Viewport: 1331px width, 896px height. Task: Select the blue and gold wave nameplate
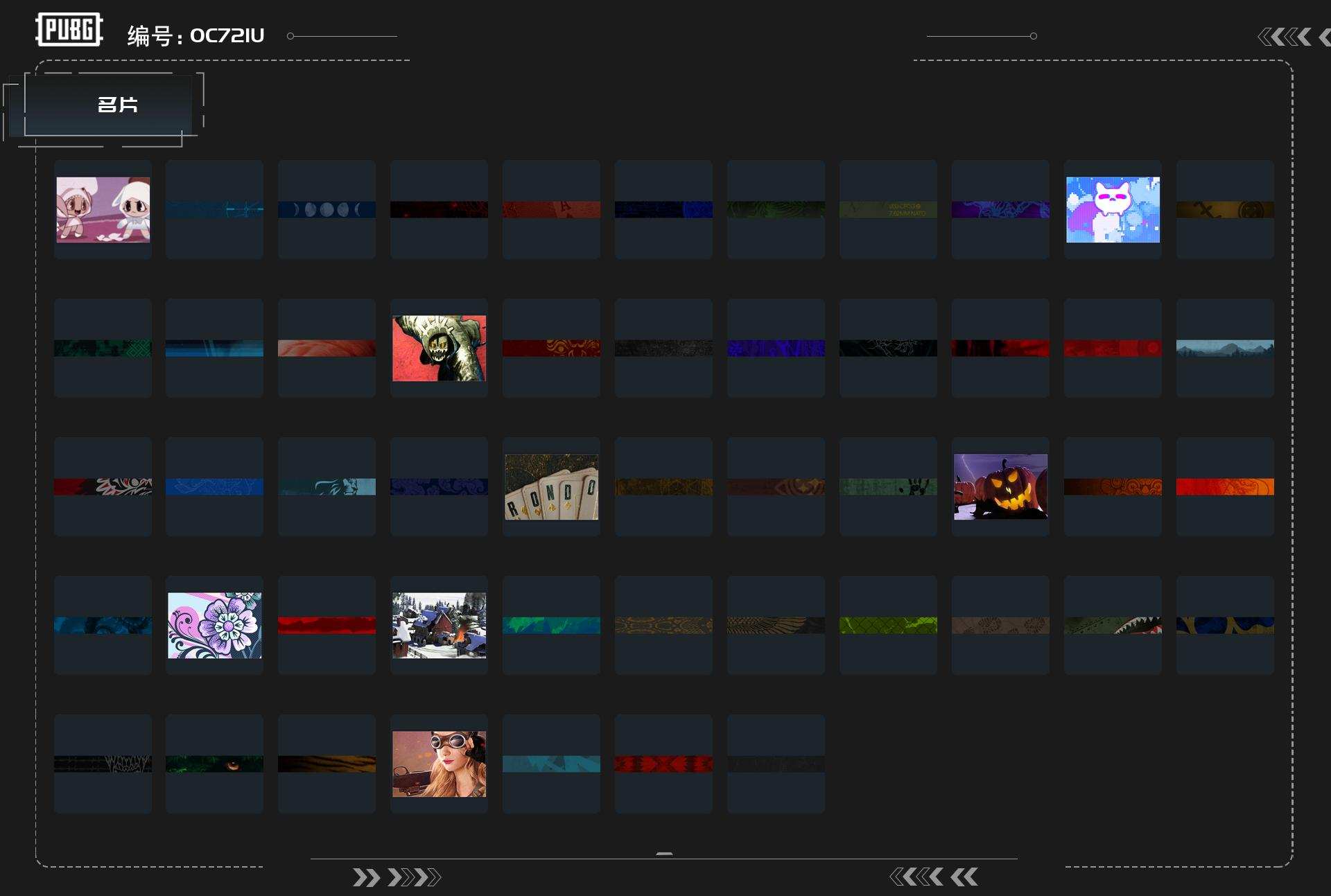(1225, 625)
